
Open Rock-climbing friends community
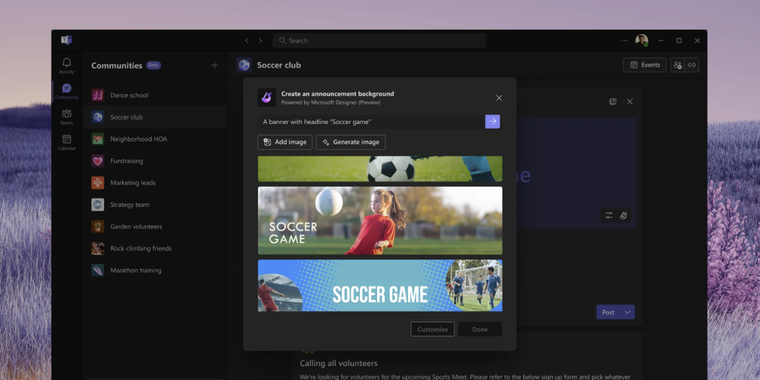[155, 249]
